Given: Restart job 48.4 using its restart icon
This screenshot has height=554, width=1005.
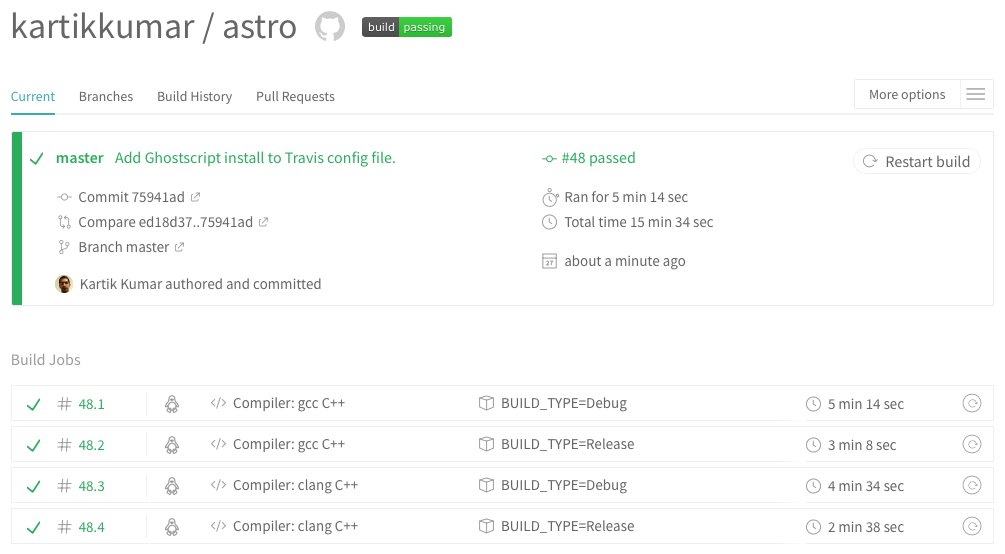Looking at the screenshot, I should click(972, 526).
